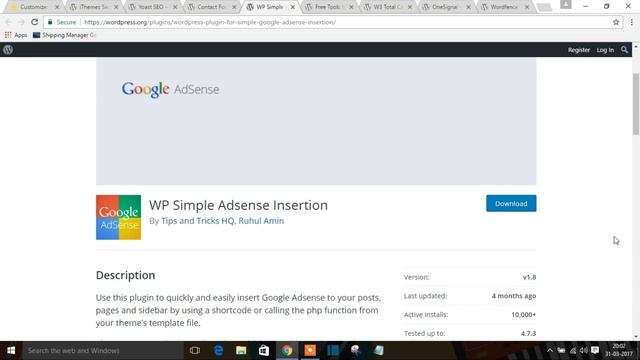Click the 4.7.3 tested up to value
Viewport: 640px width, 360px height.
click(528, 333)
